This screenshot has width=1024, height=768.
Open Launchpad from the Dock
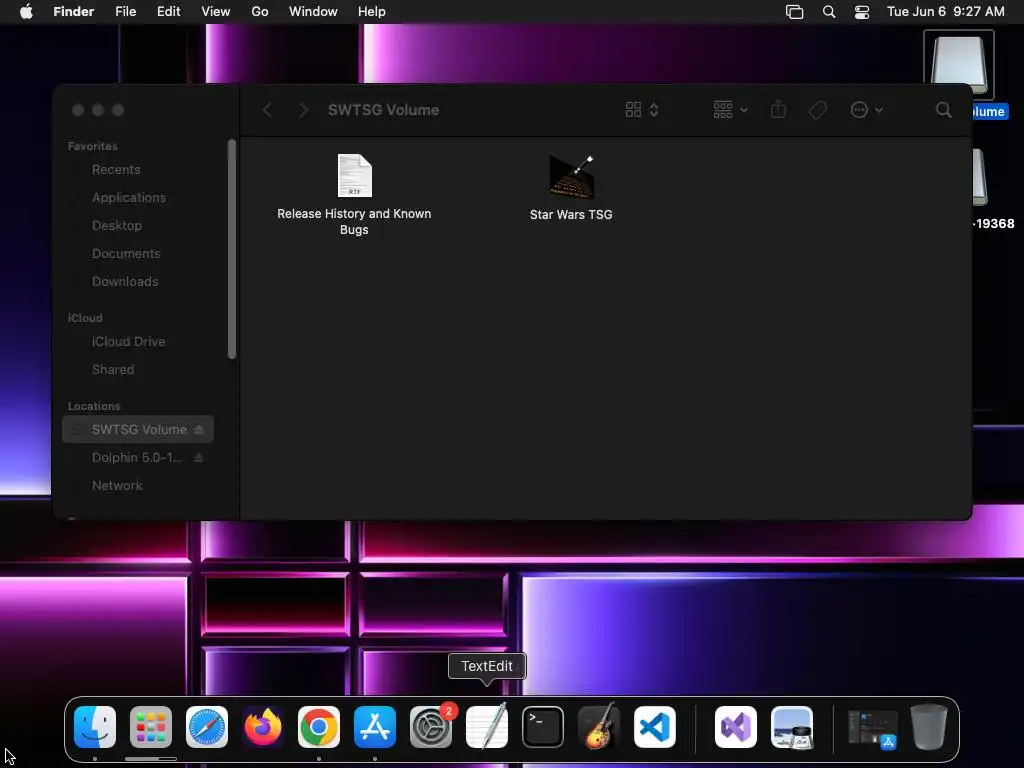(151, 727)
